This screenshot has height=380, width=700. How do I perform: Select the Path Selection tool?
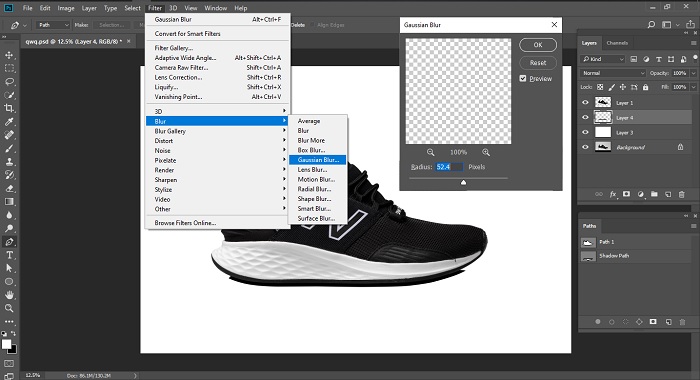[x=9, y=268]
